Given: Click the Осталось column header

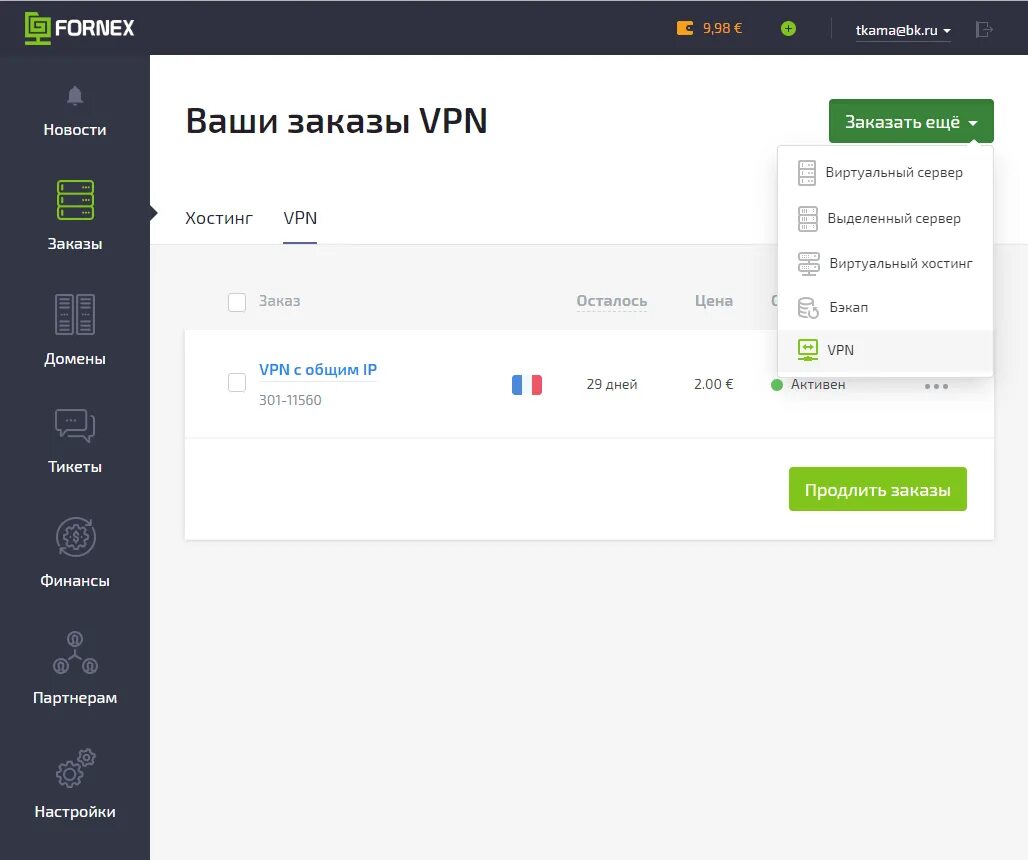Looking at the screenshot, I should click(x=612, y=301).
